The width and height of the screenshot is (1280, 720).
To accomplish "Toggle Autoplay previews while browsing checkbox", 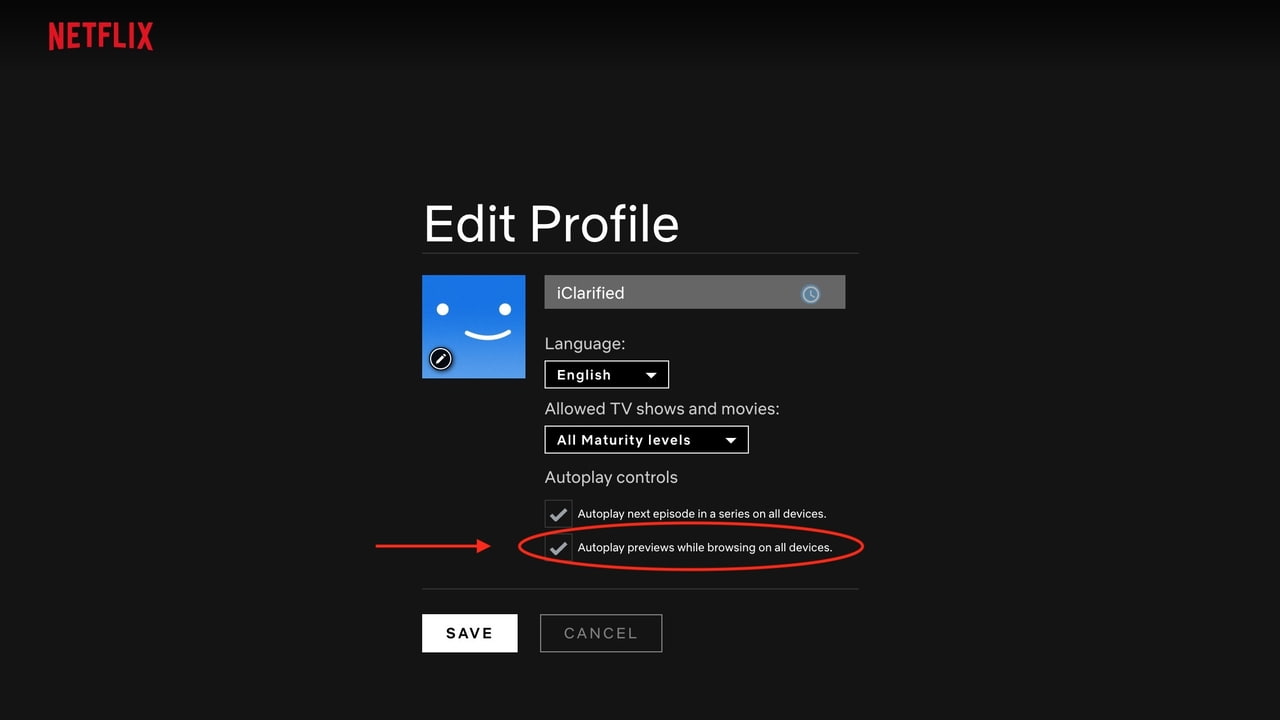I will click(x=558, y=548).
